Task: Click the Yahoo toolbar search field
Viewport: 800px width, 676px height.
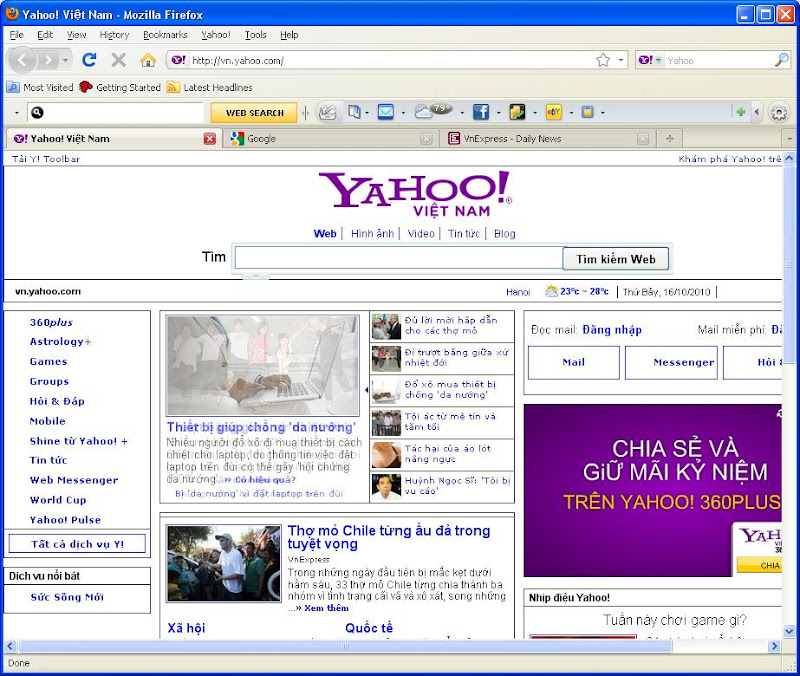Action: click(116, 112)
